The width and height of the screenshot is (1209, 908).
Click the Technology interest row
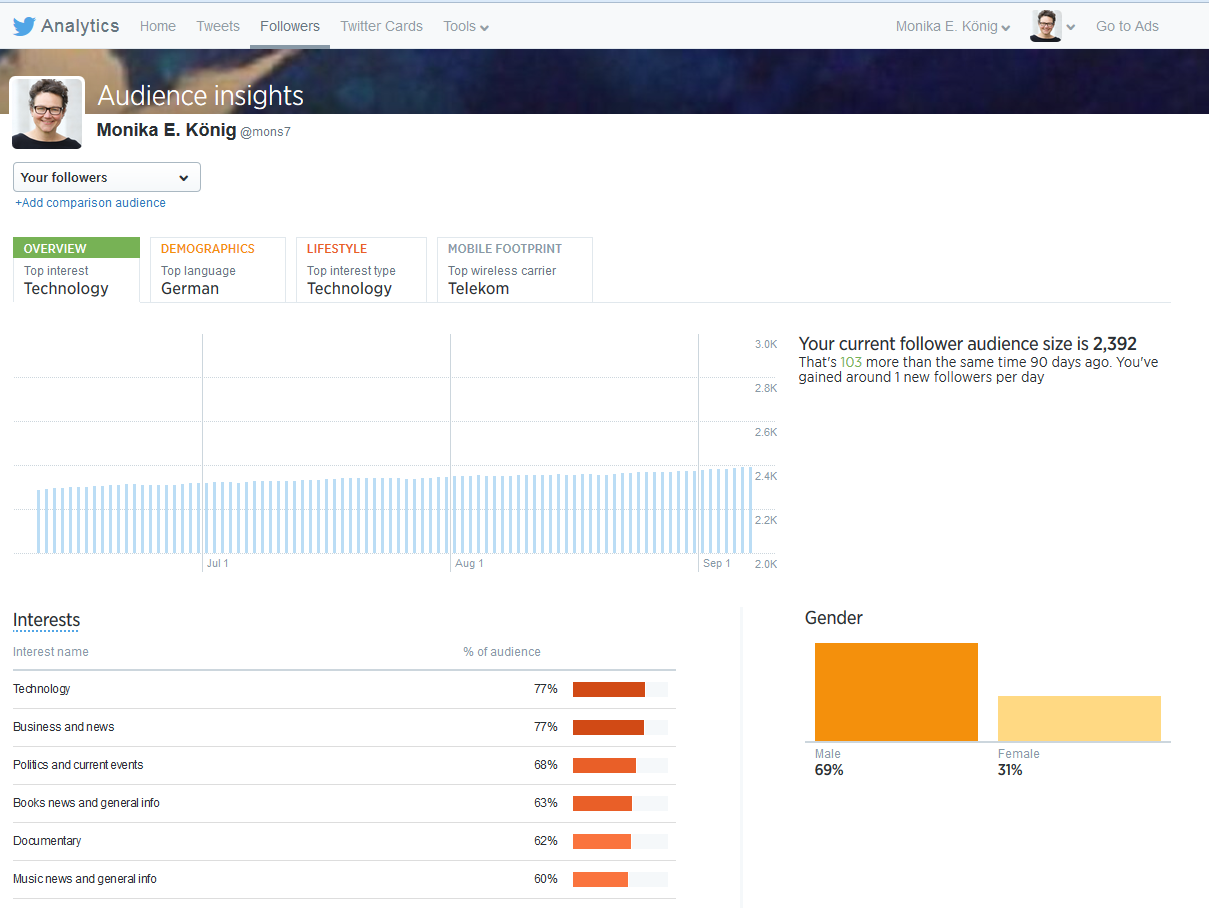[x=344, y=689]
